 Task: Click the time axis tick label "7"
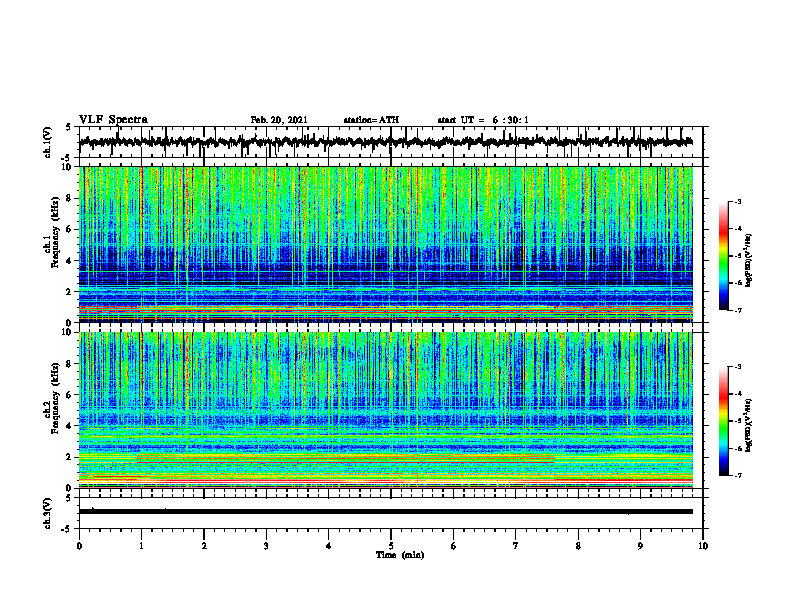point(516,546)
